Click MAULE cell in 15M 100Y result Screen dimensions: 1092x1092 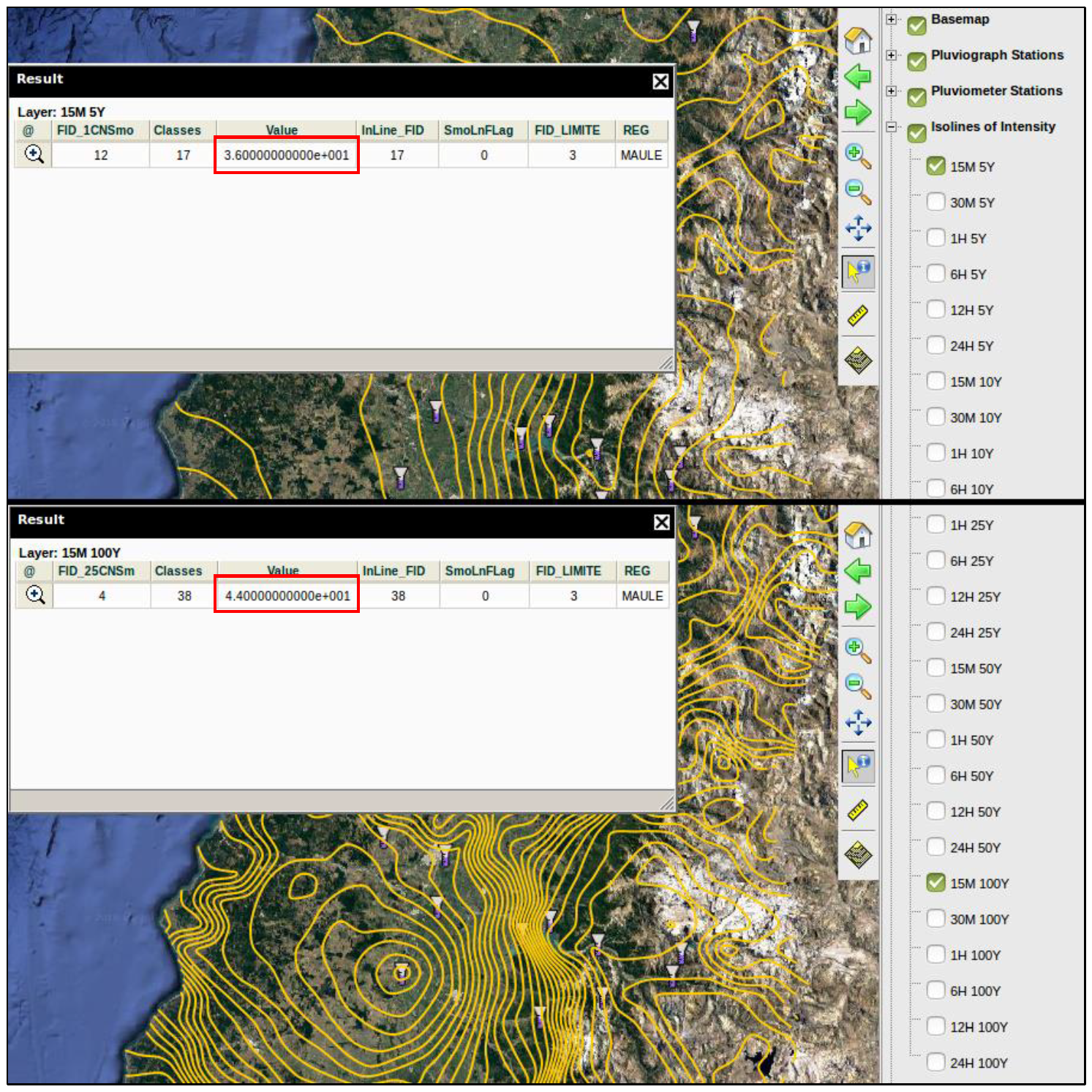pyautogui.click(x=642, y=596)
